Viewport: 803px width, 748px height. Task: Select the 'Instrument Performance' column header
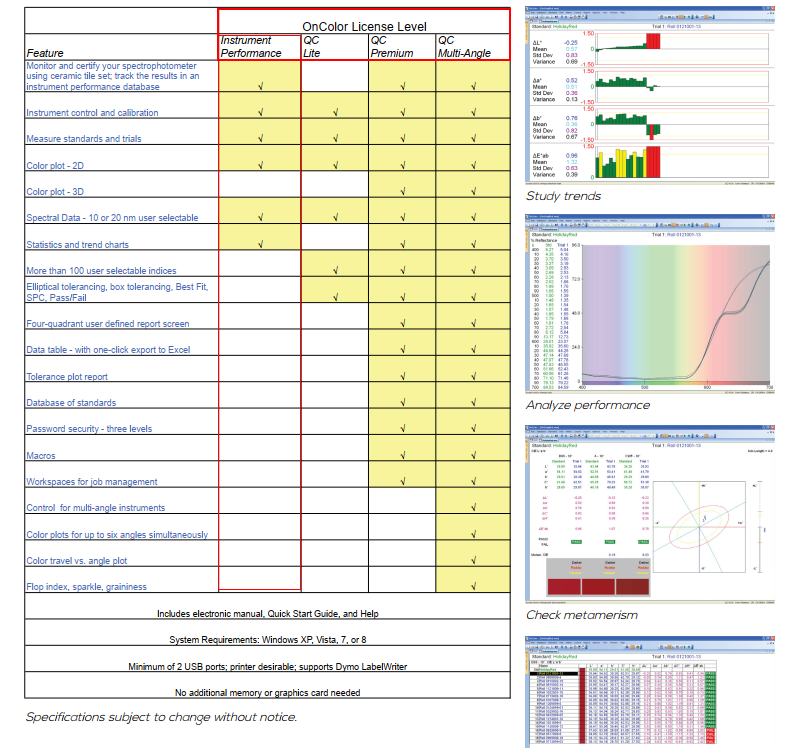(x=251, y=47)
